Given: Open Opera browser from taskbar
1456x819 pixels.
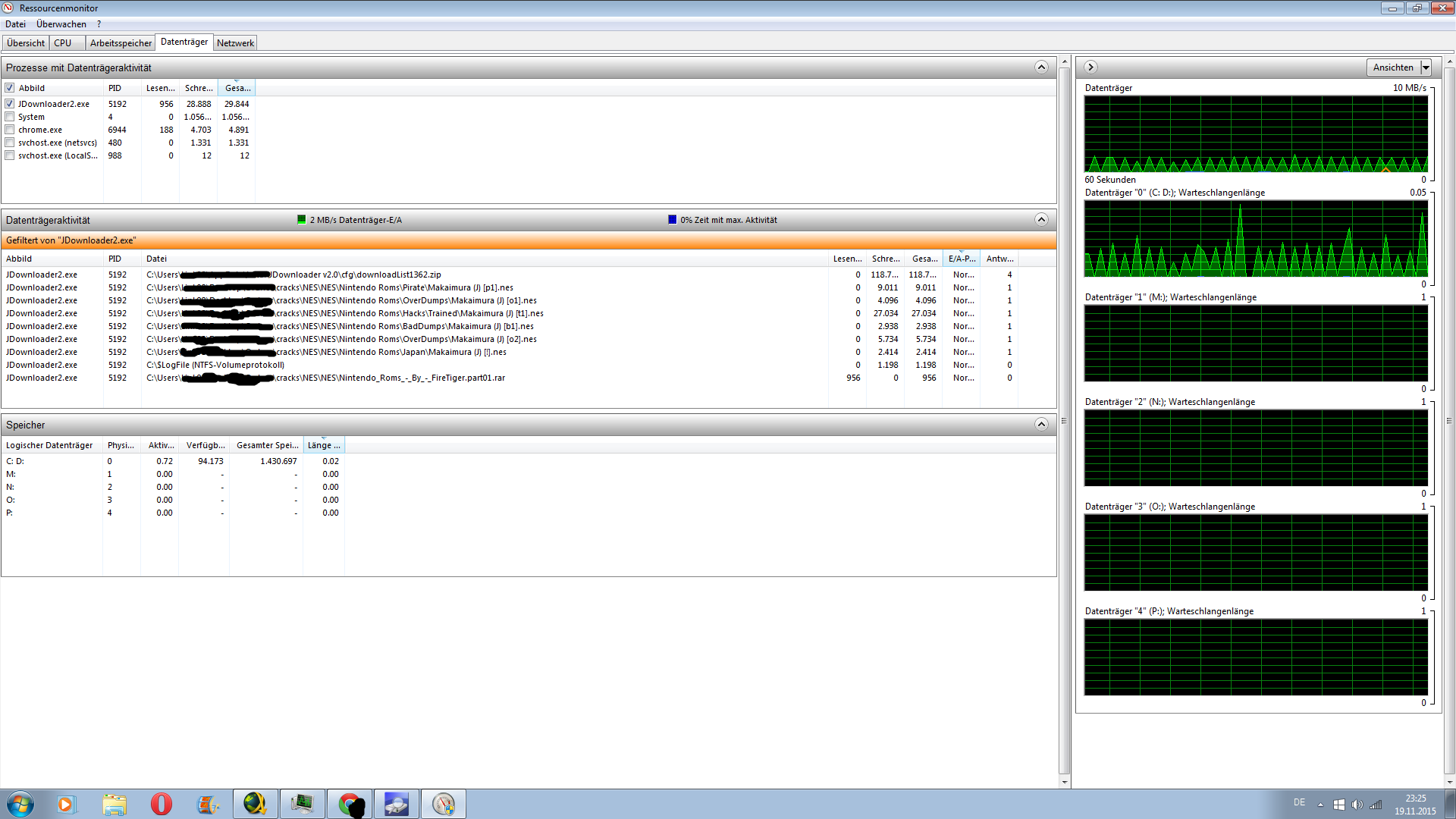Looking at the screenshot, I should pyautogui.click(x=161, y=804).
